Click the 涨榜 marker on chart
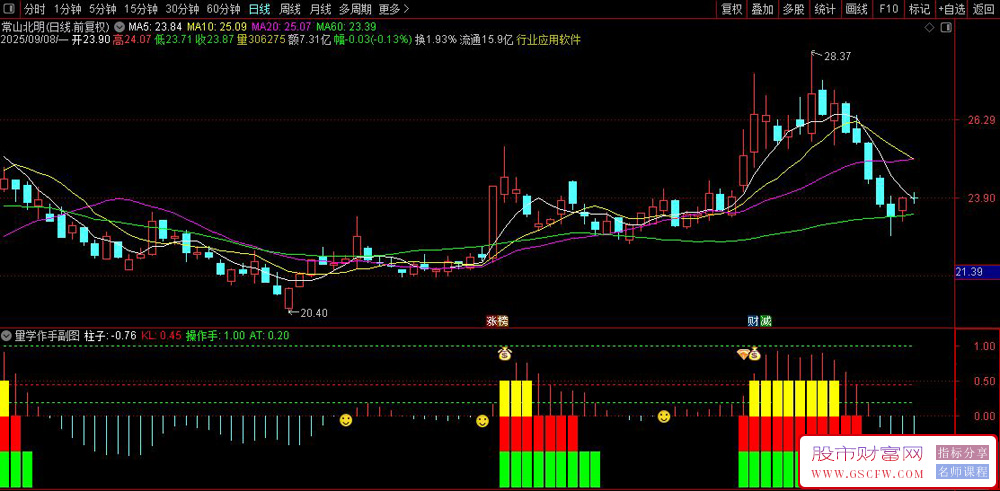Viewport: 1000px width, 491px height. pos(498,321)
